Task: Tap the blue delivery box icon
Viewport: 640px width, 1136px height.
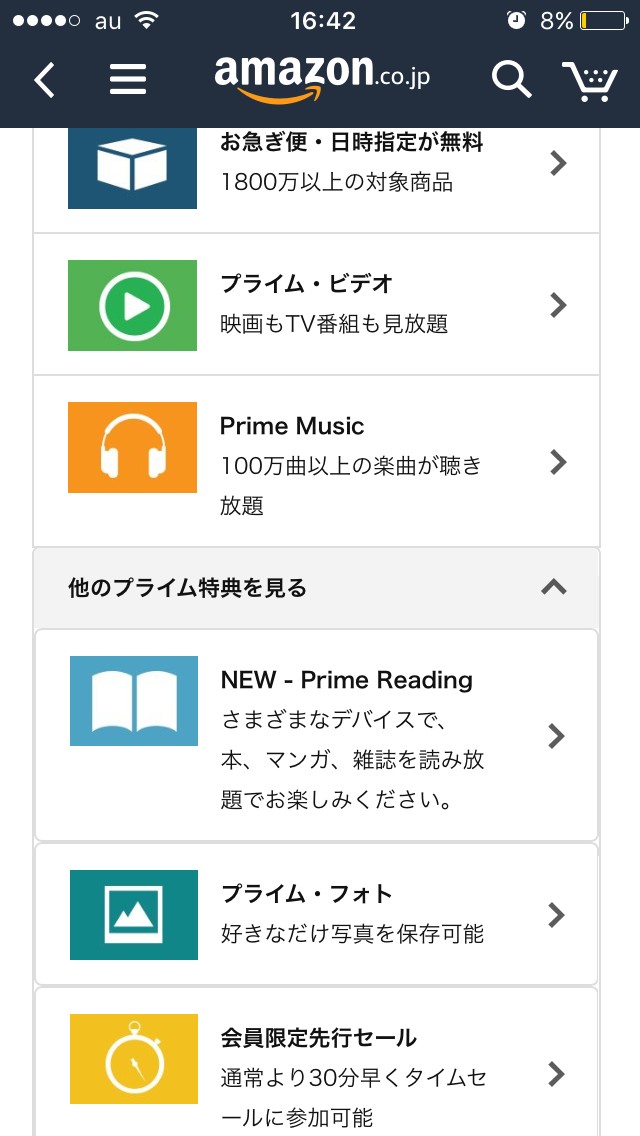Action: click(x=132, y=165)
